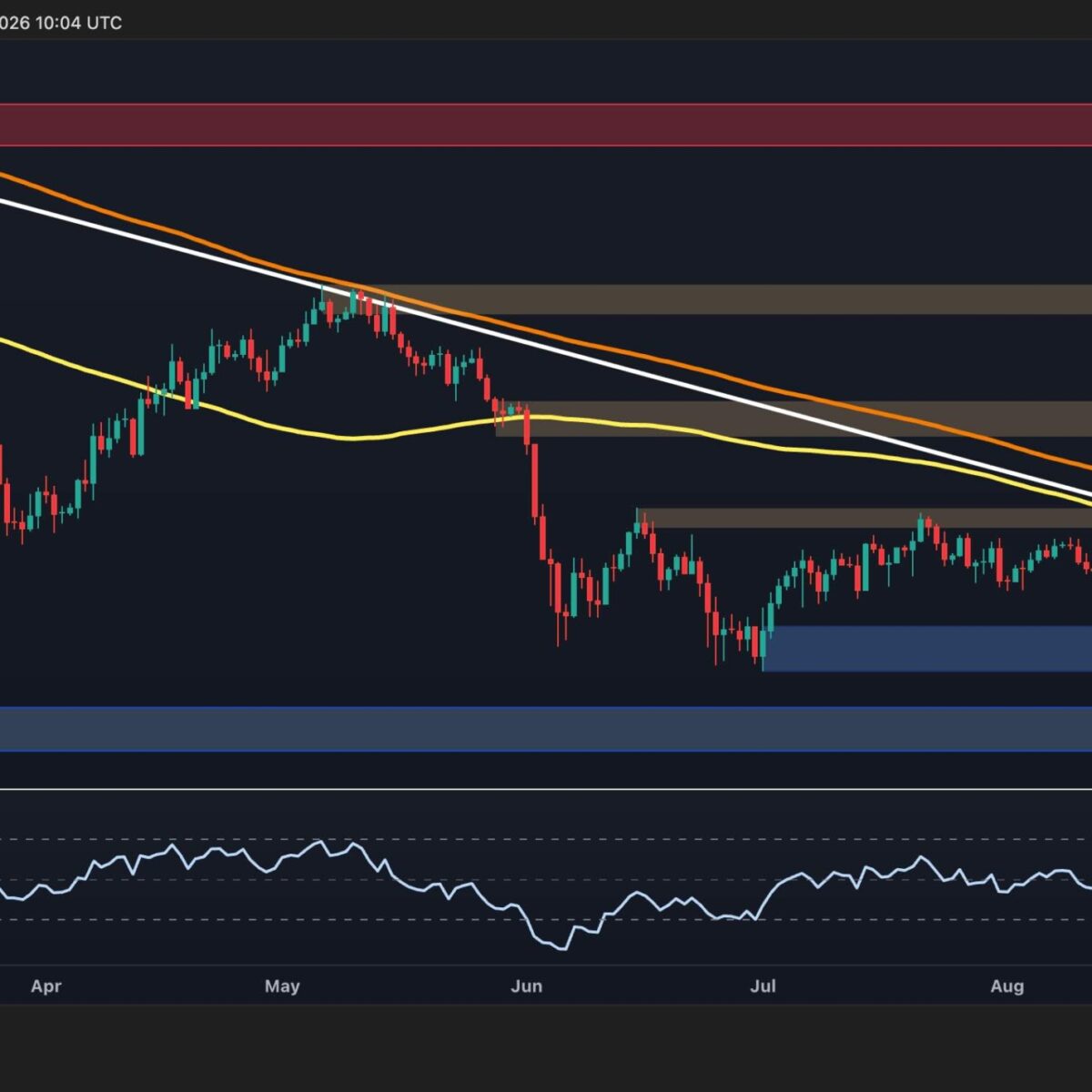Select the tan zone starting near June
Screen dimensions: 1092x1092
[x=794, y=419]
